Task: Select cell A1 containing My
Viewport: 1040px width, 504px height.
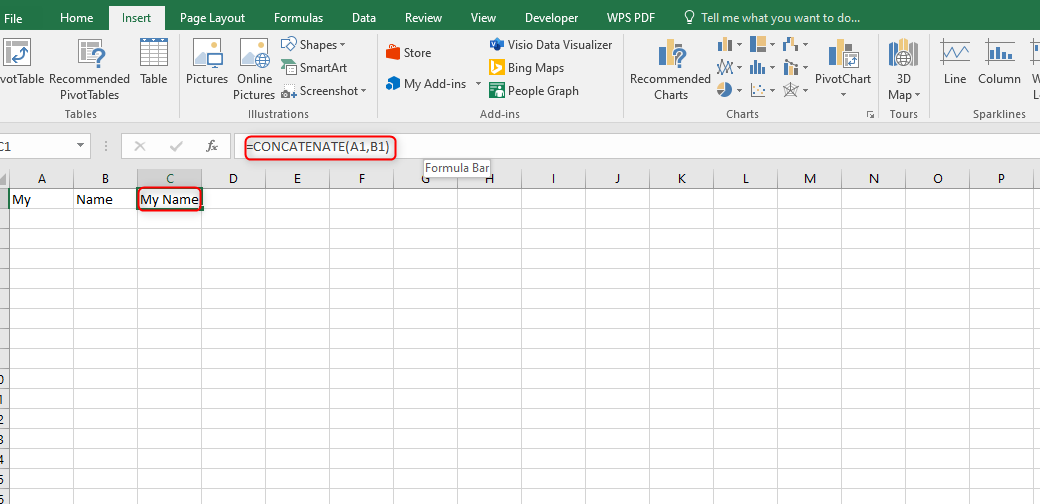Action: (x=41, y=199)
